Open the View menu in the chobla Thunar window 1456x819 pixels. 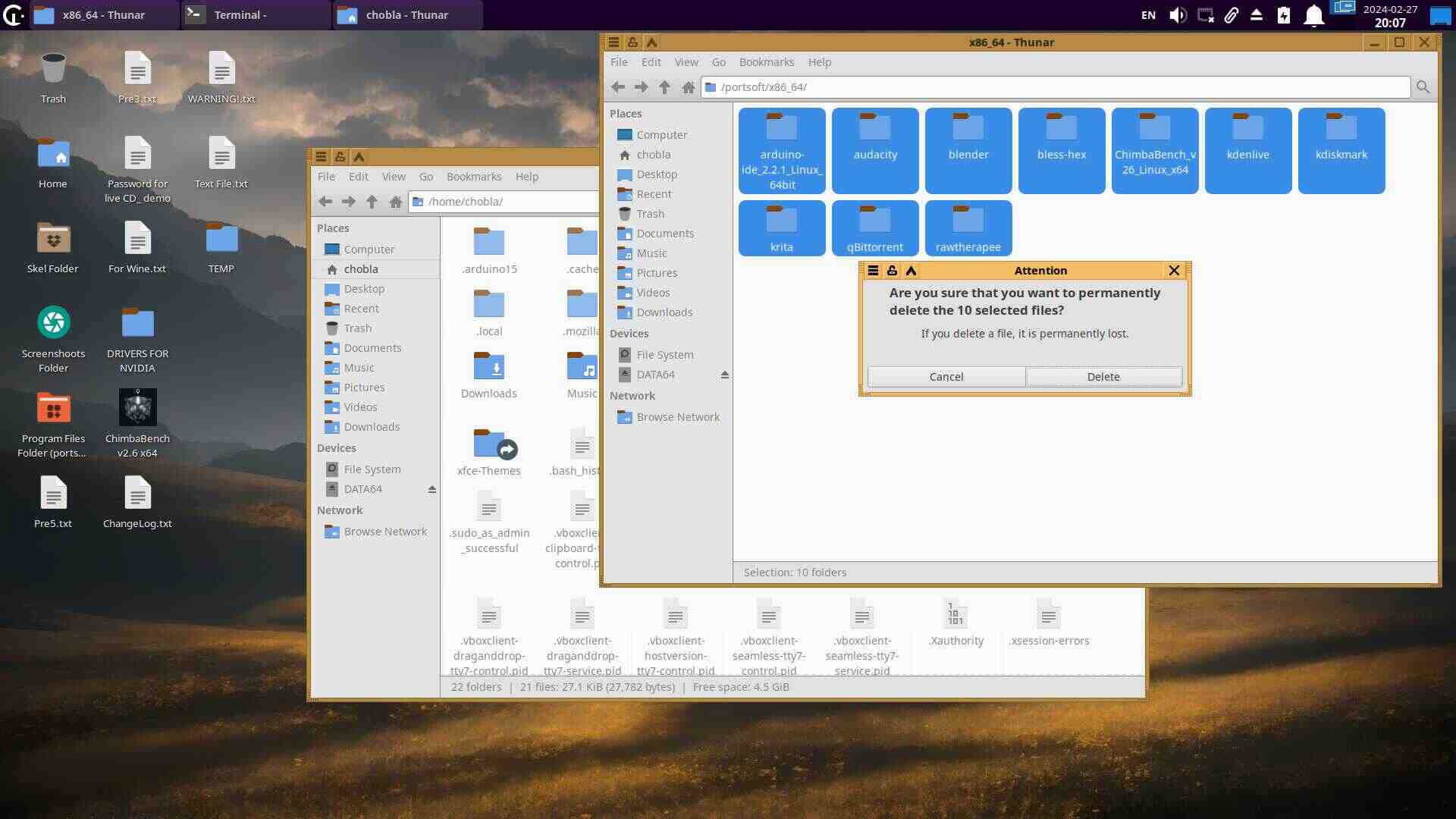pos(393,177)
